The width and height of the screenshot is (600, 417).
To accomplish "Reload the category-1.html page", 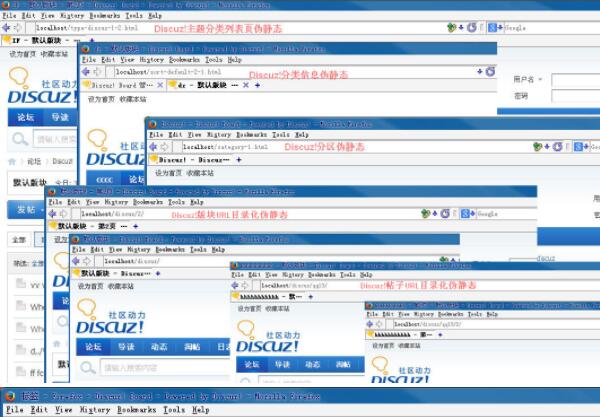I will 558,146.
